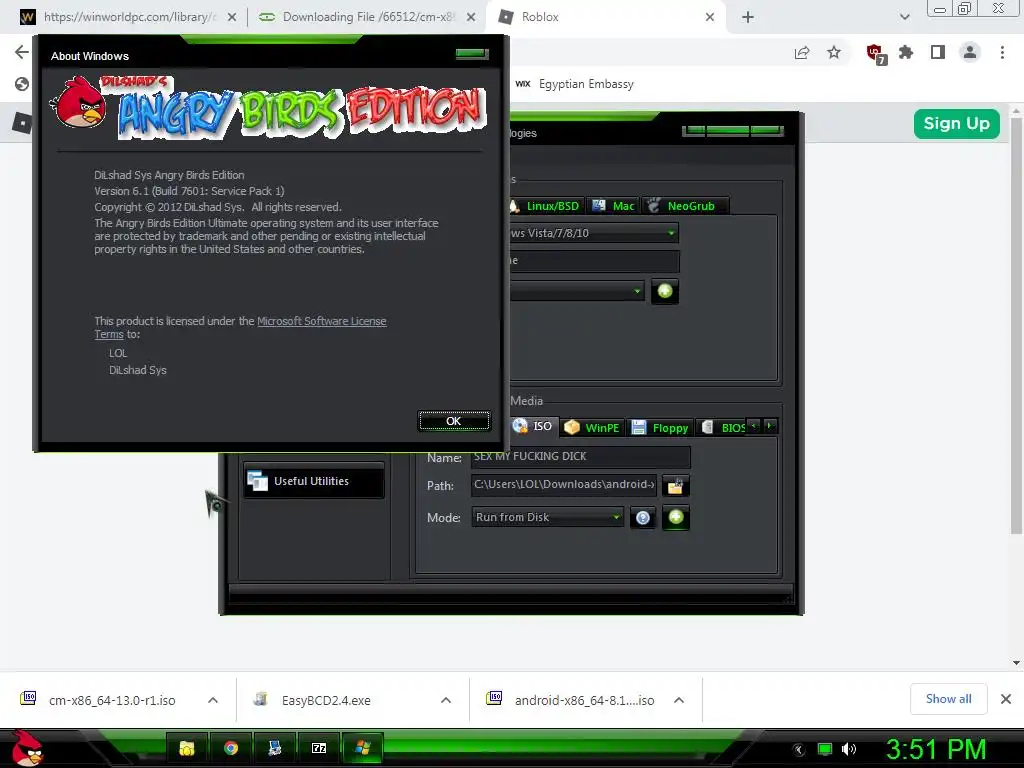Open EasyBCD taskbar icon
Image resolution: width=1024 pixels, height=768 pixels.
tap(275, 748)
